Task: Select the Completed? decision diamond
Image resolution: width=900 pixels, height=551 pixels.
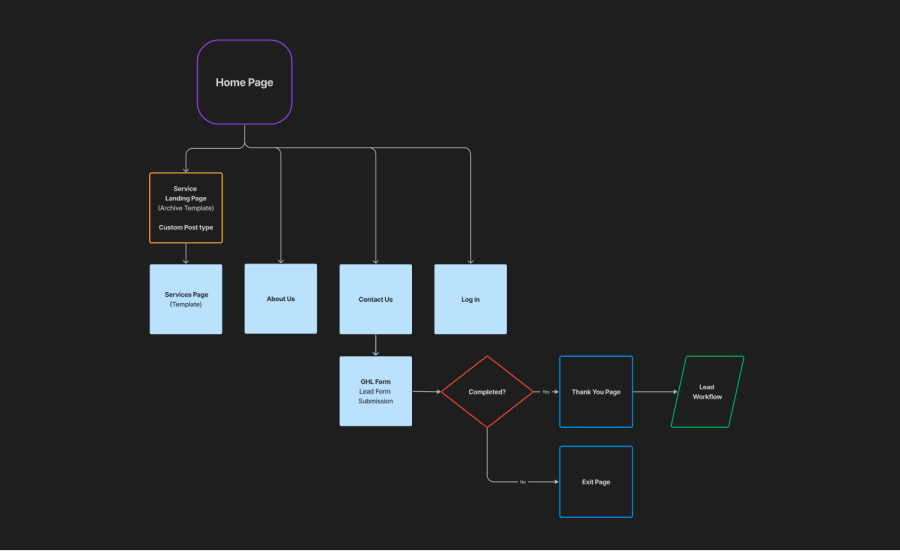Action: click(x=487, y=391)
